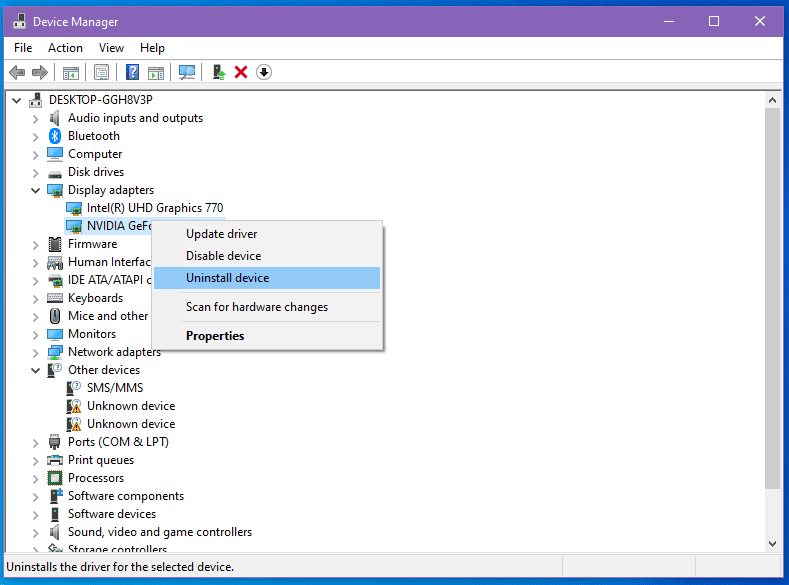Image resolution: width=789 pixels, height=585 pixels.
Task: Click the Bluetooth category icon
Action: [x=55, y=136]
